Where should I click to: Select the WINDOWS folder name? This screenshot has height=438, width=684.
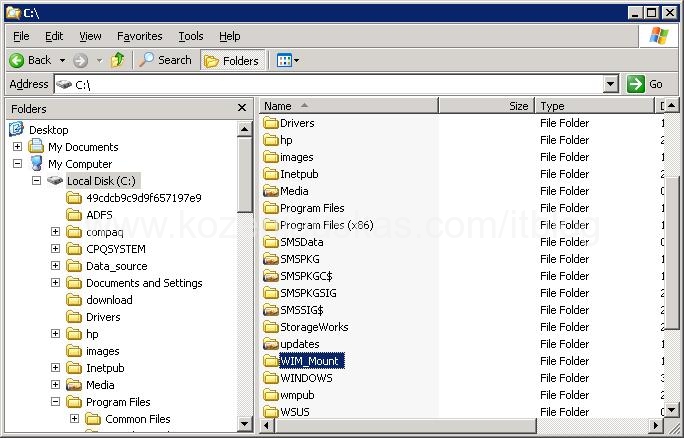306,378
